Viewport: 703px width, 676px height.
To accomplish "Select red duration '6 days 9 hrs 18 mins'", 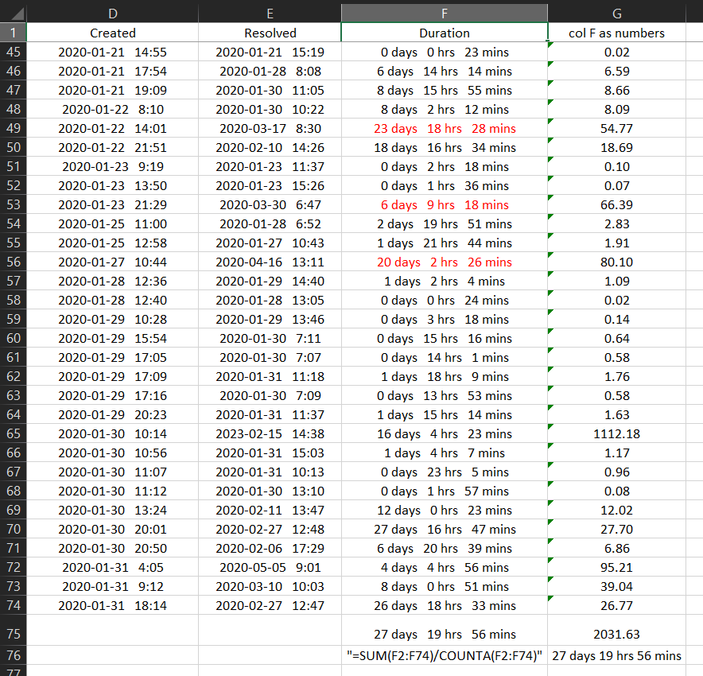I will (444, 205).
